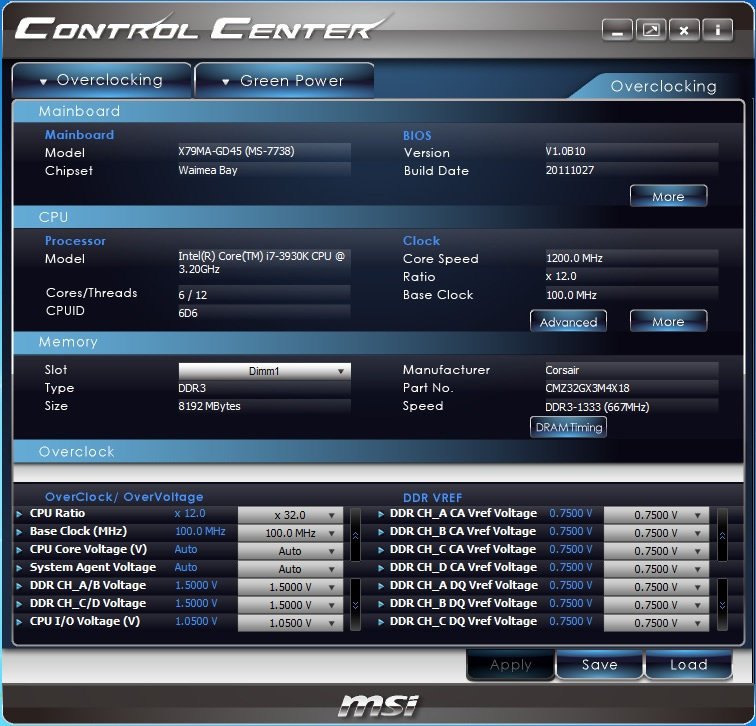Click arrow icon beside CPU I/O Voltage (V)
The height and width of the screenshot is (726, 756).
pos(19,622)
